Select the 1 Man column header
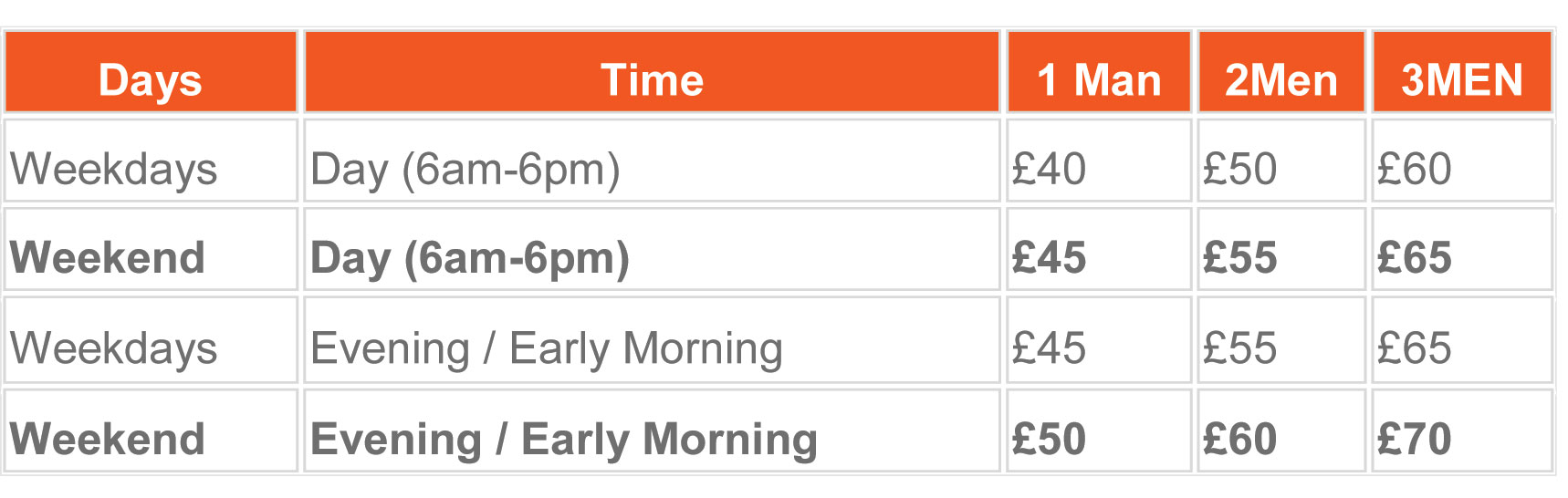The height and width of the screenshot is (498, 1568). coord(1099,72)
